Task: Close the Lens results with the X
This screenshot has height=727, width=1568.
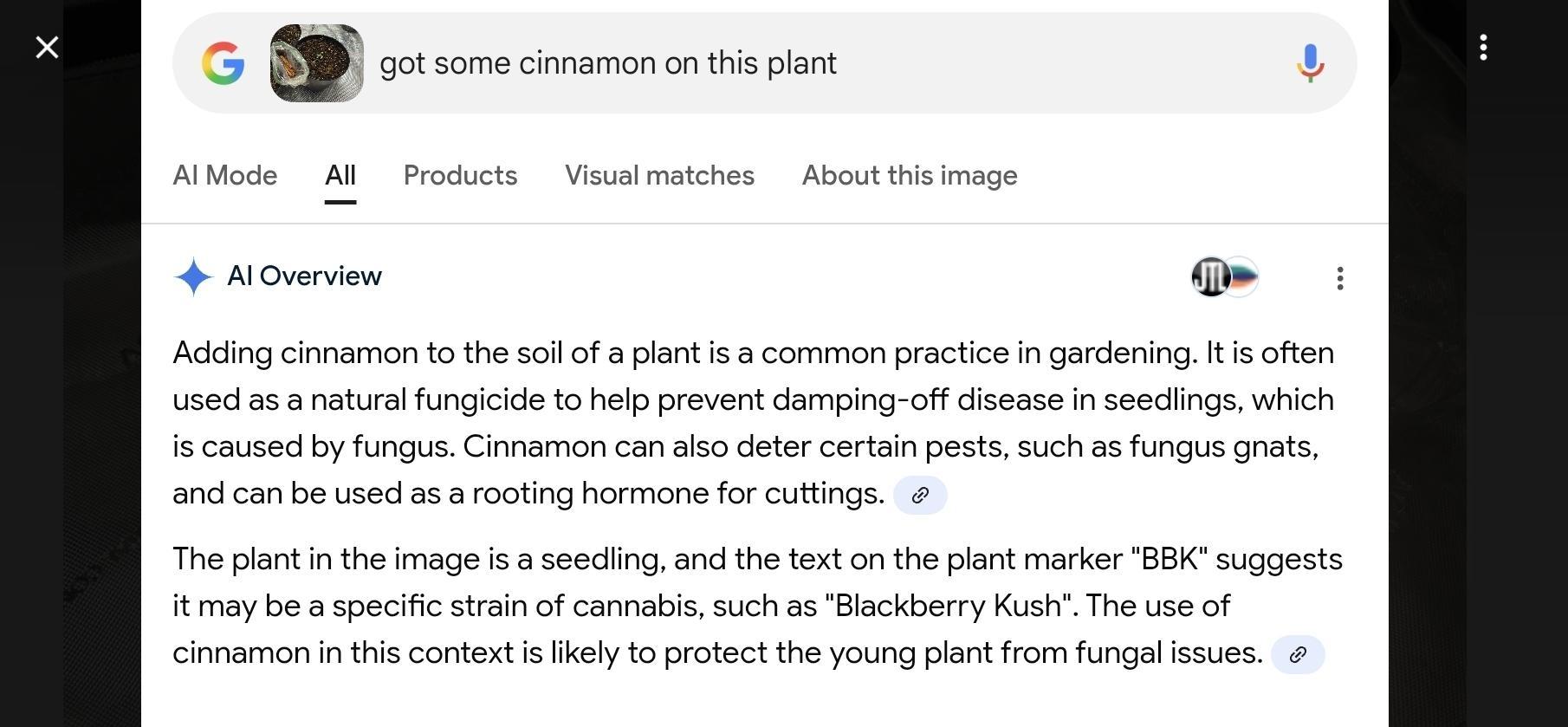Action: tap(47, 47)
